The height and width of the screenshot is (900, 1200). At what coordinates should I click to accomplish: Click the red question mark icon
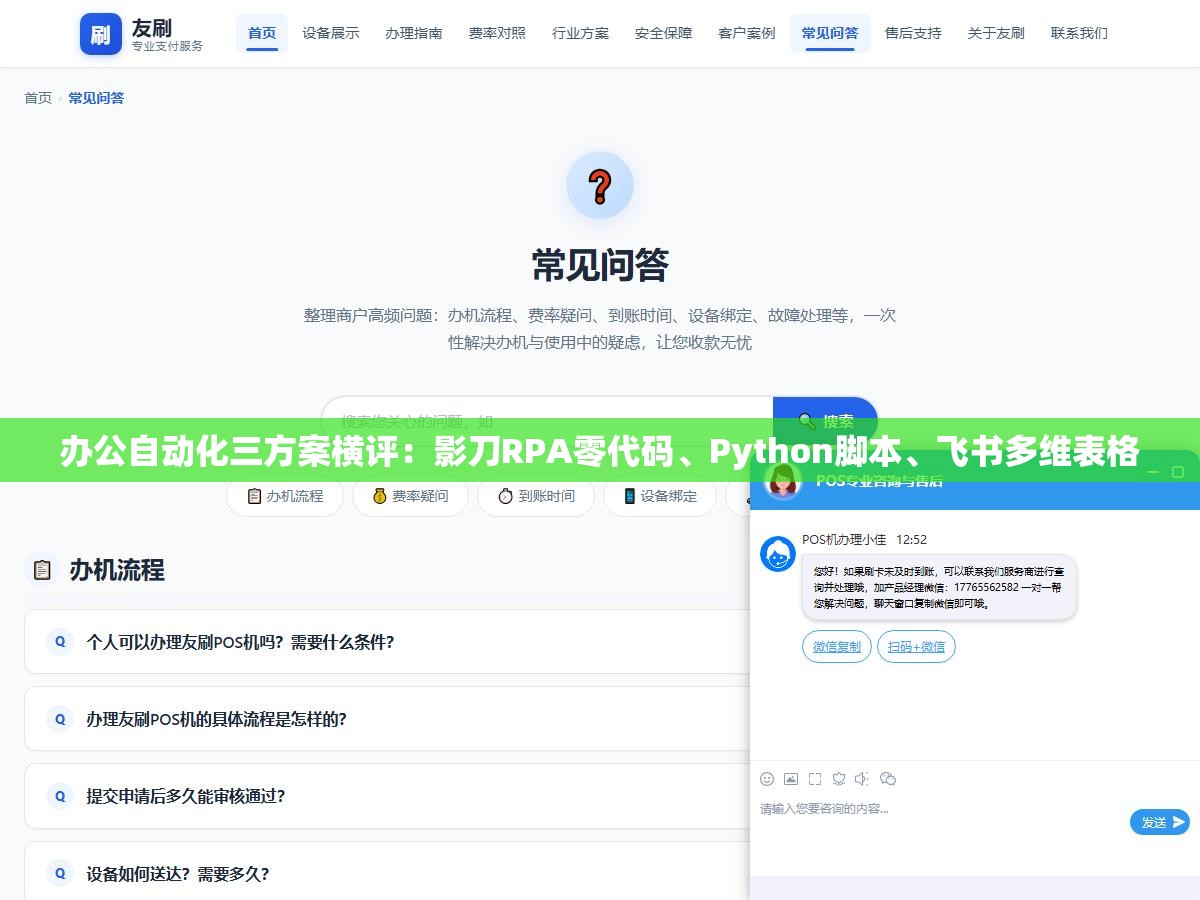pos(600,186)
